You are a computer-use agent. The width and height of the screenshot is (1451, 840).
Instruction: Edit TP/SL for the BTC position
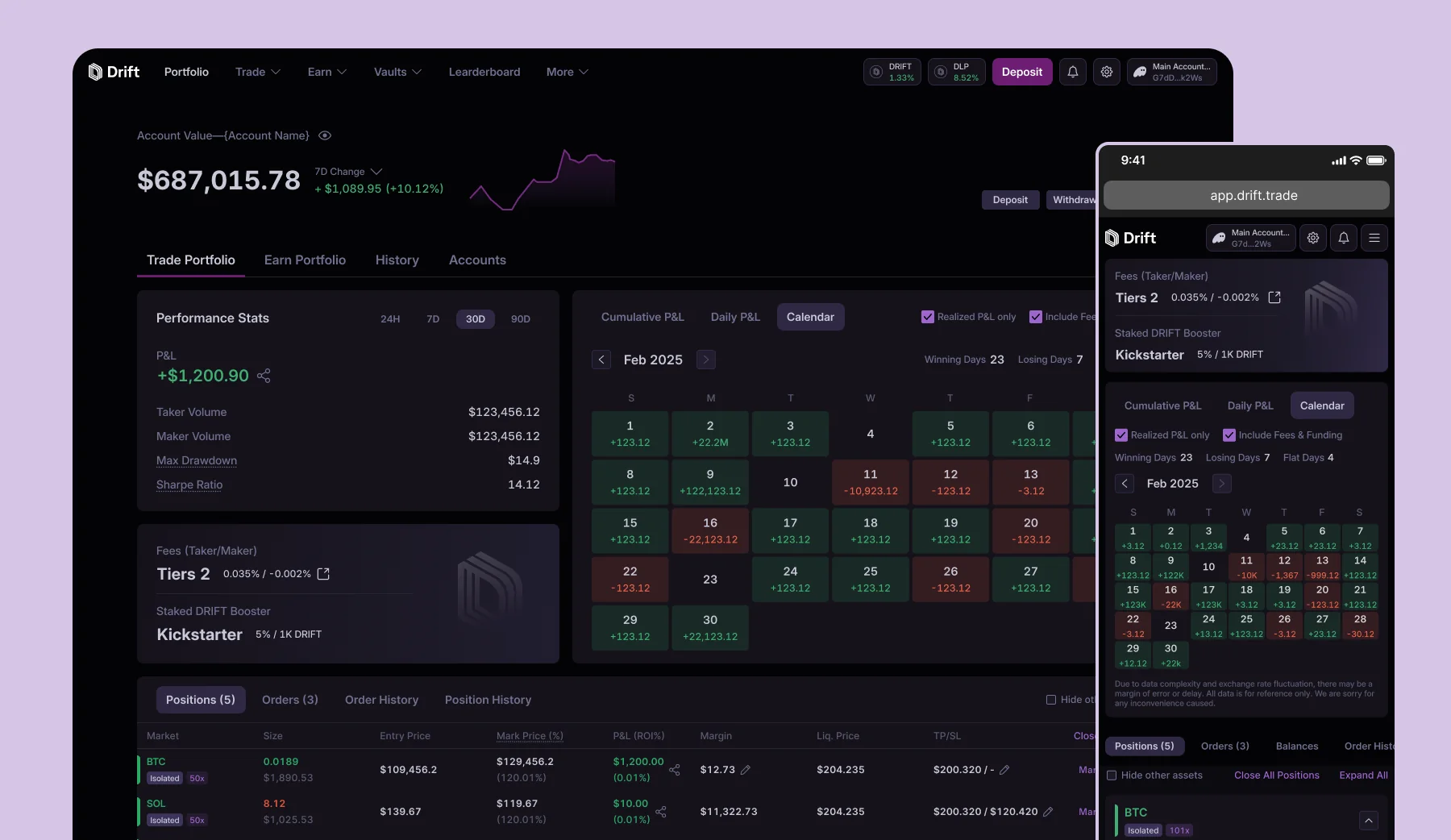tap(1004, 770)
